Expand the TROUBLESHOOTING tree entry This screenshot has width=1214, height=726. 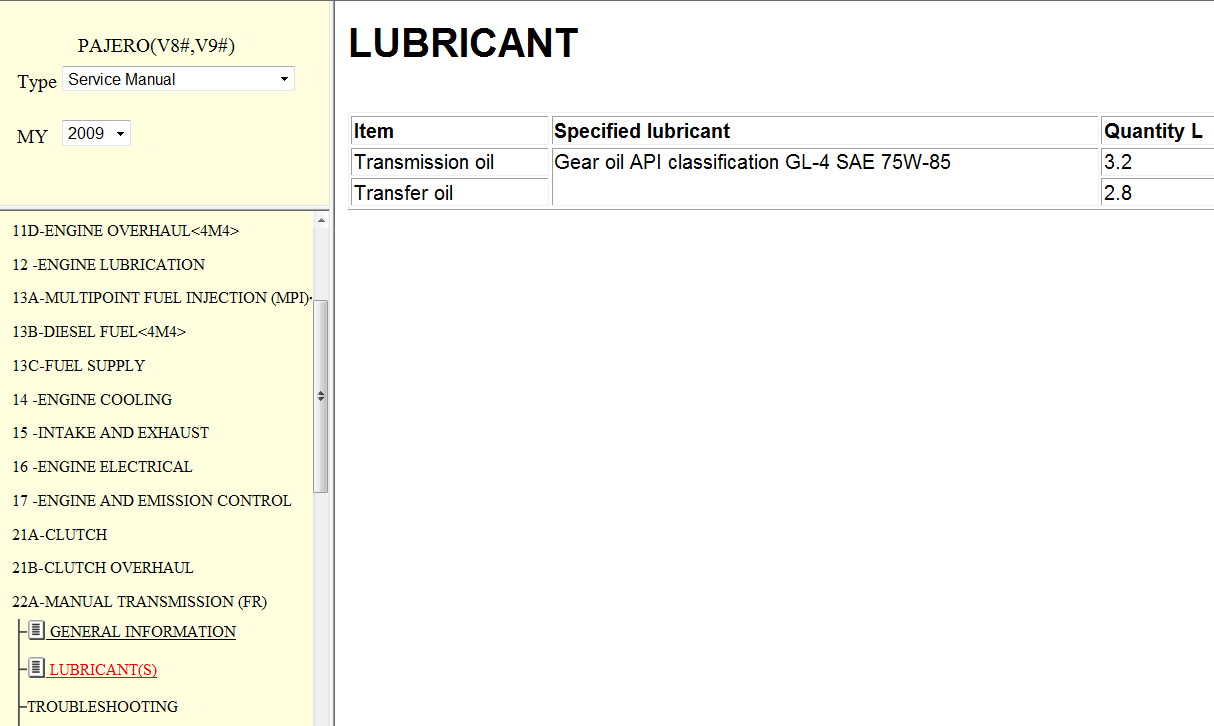coord(102,706)
